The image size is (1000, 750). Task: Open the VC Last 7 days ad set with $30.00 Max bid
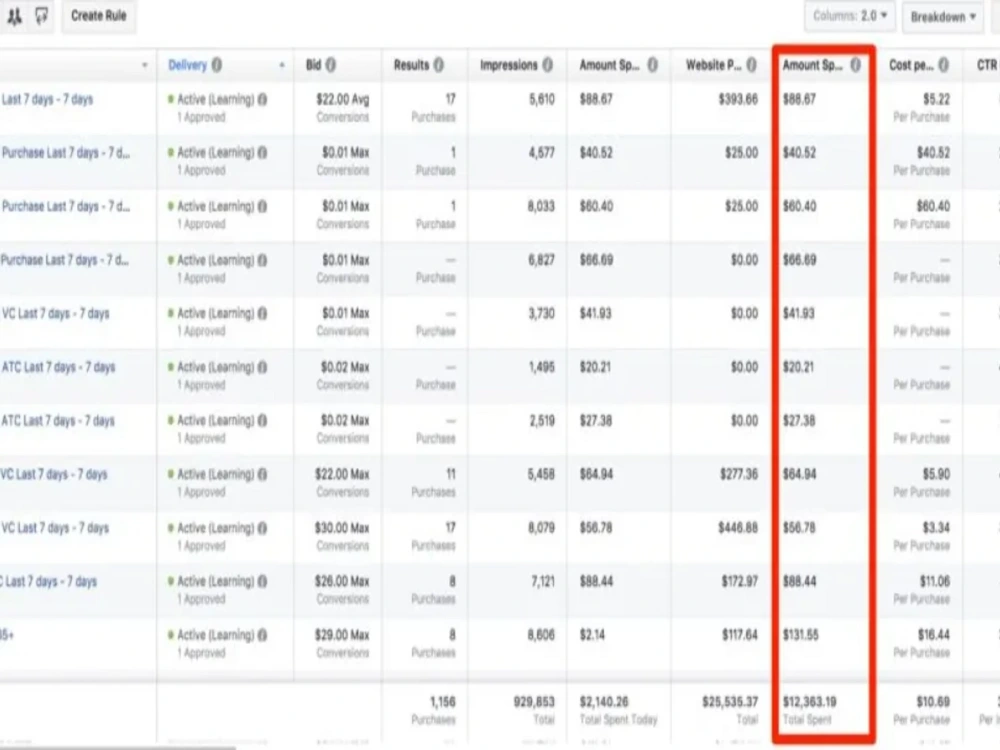coord(55,528)
